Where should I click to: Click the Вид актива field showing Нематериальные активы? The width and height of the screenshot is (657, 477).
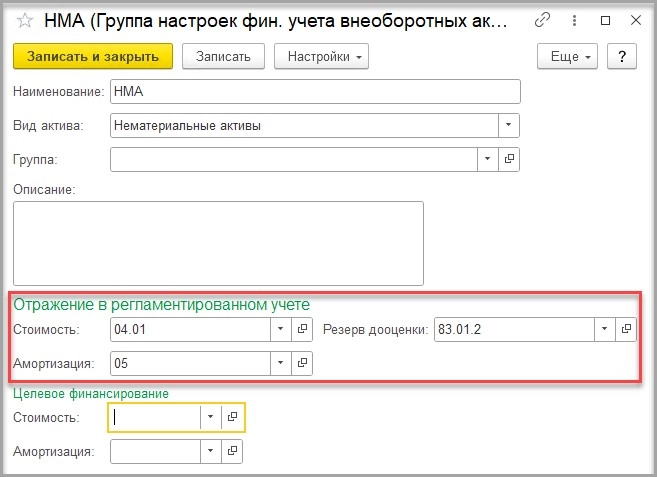click(305, 125)
